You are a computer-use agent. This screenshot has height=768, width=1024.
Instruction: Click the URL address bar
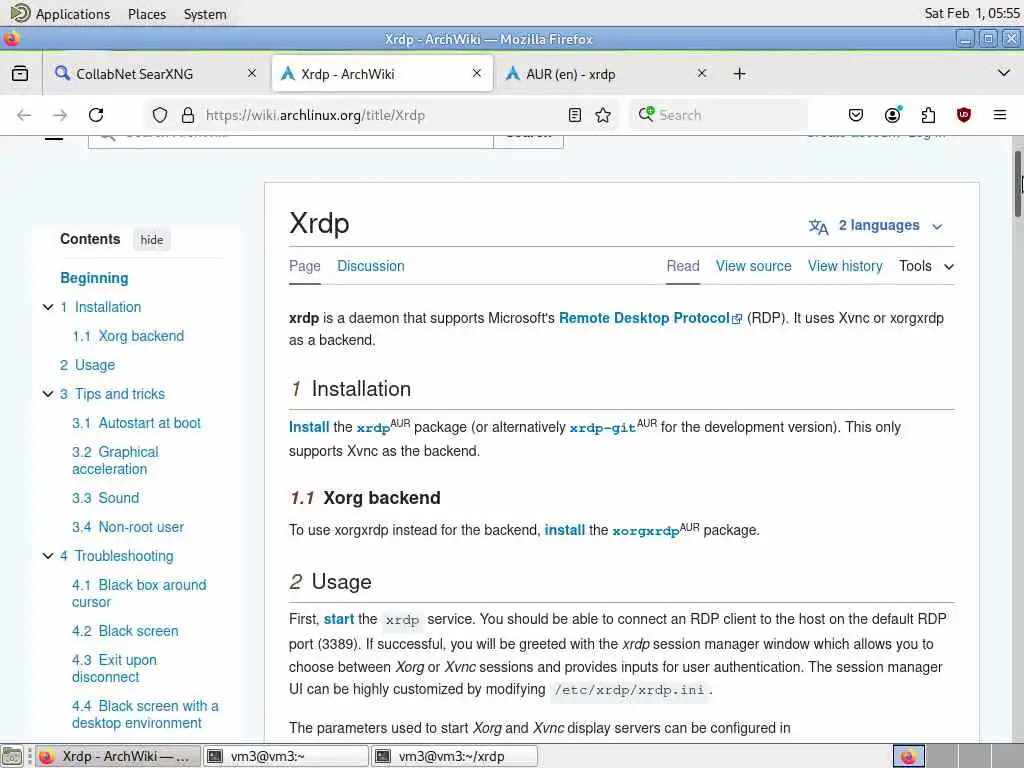[x=382, y=116]
